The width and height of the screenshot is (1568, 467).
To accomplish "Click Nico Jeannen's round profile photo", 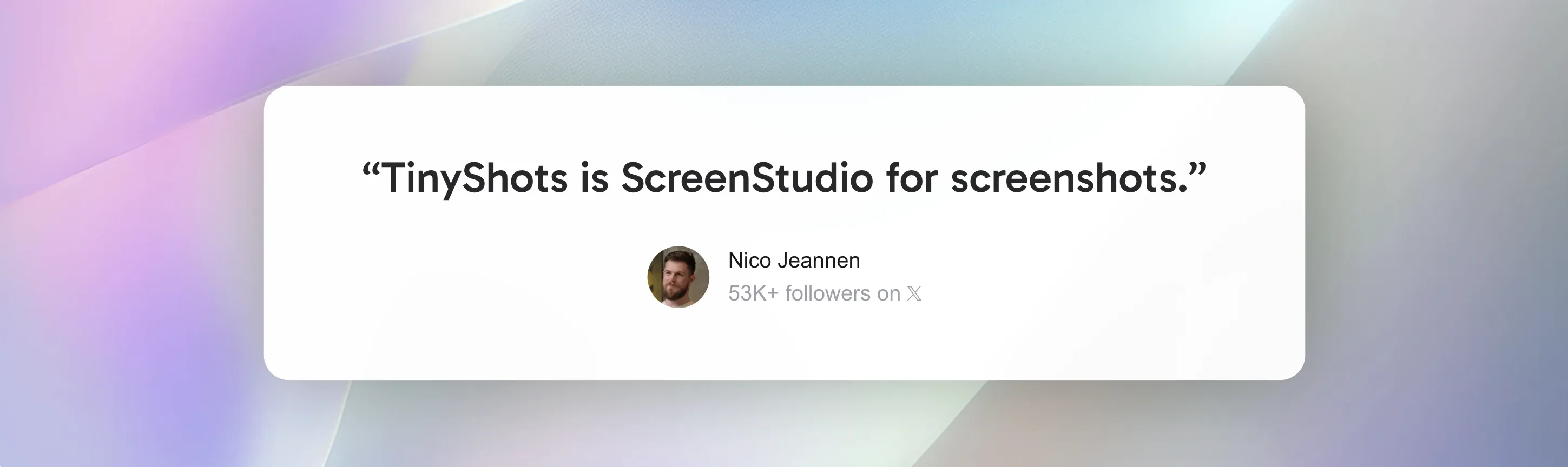I will pos(678,277).
